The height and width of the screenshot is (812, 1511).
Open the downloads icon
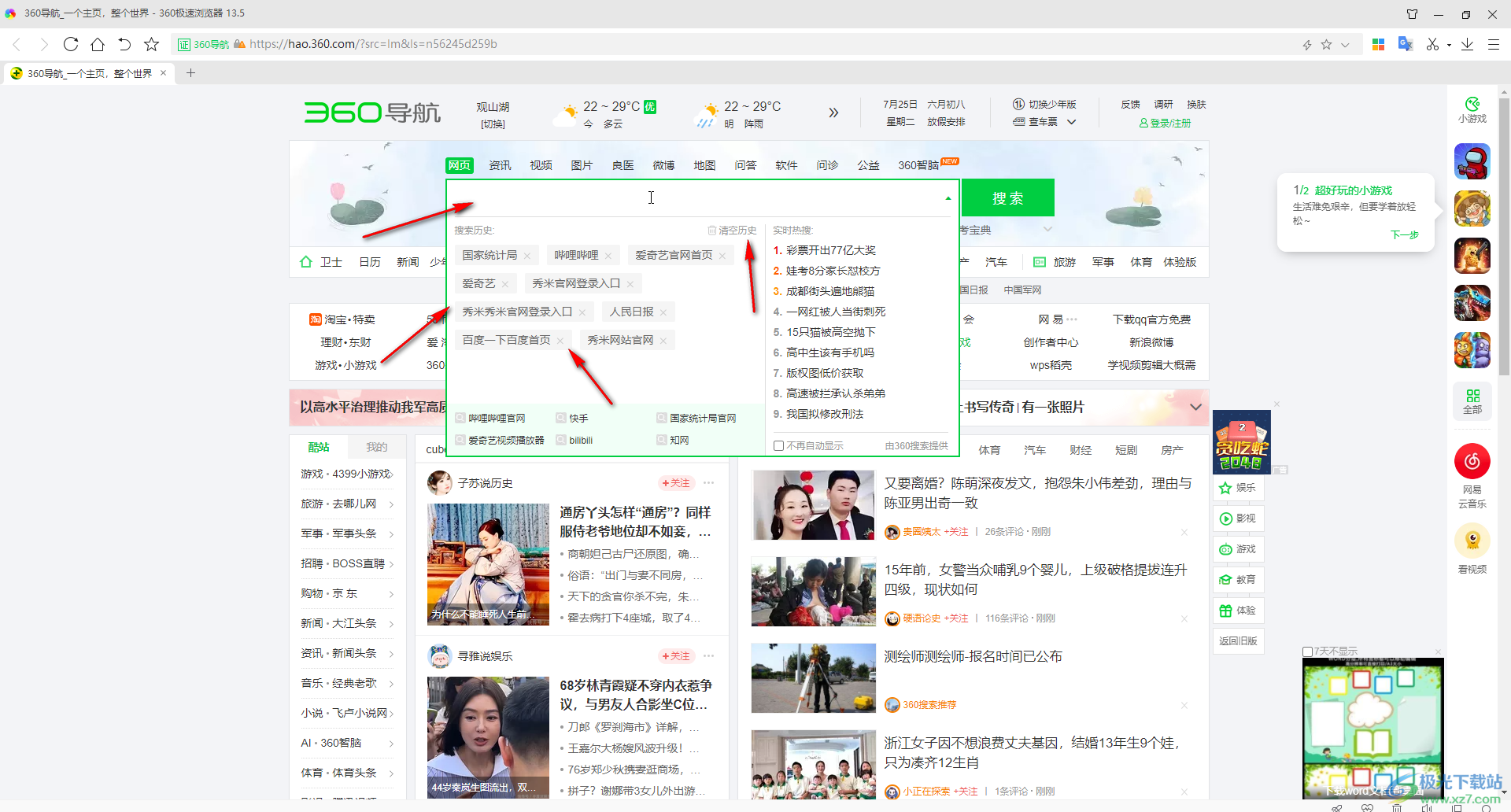coord(1467,44)
